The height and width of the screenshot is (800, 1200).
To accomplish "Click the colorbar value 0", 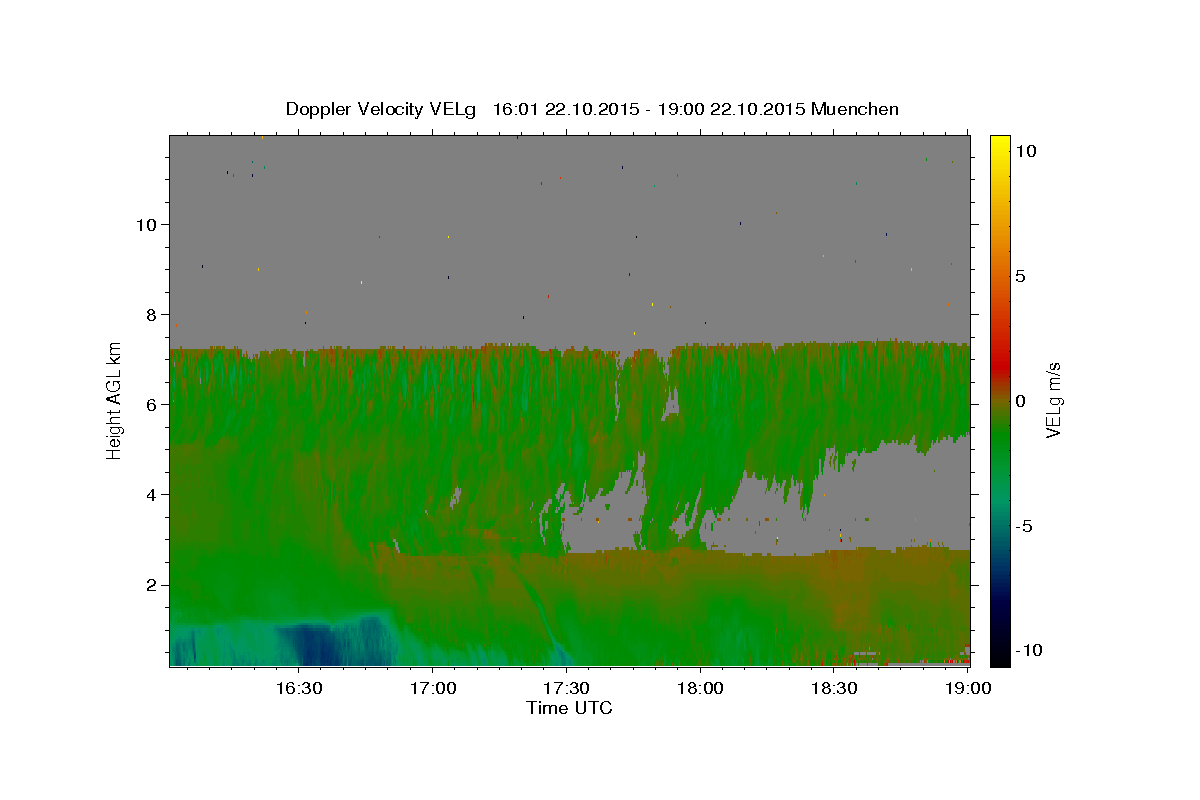I will coord(1020,401).
